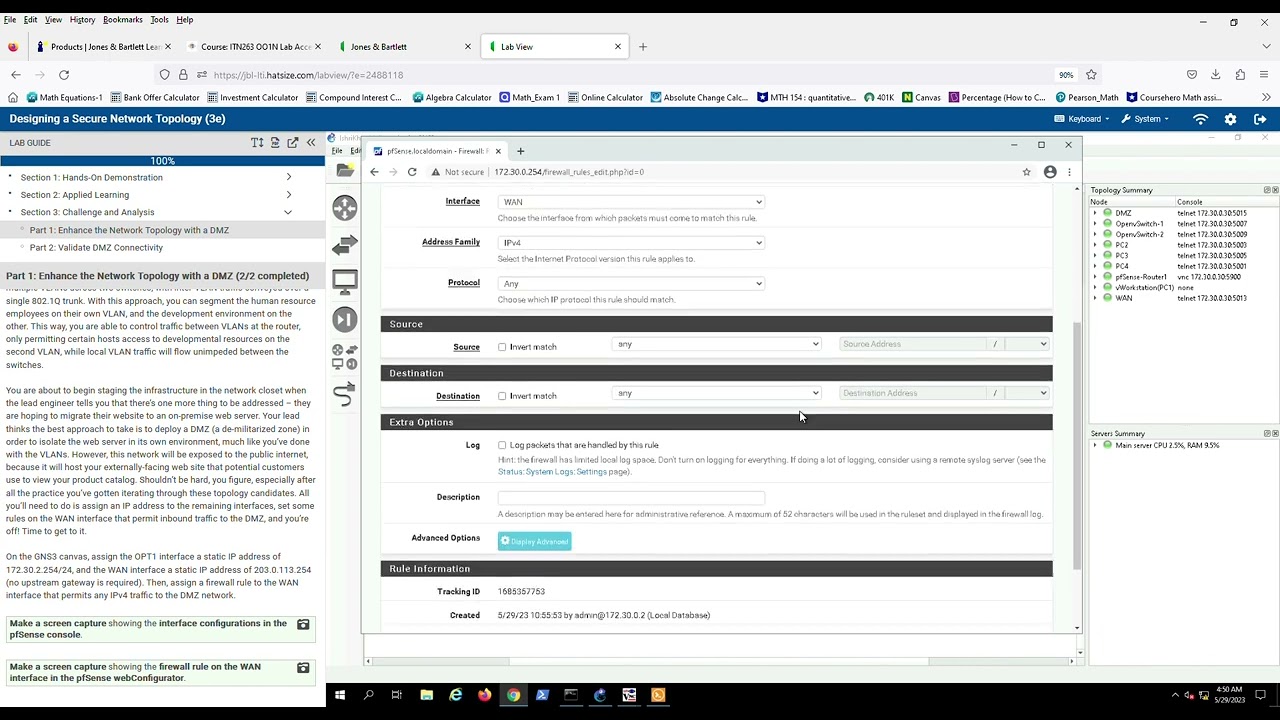Image resolution: width=1280 pixels, height=720 pixels.
Task: Open Firefox Bookmarks menu
Action: [123, 20]
